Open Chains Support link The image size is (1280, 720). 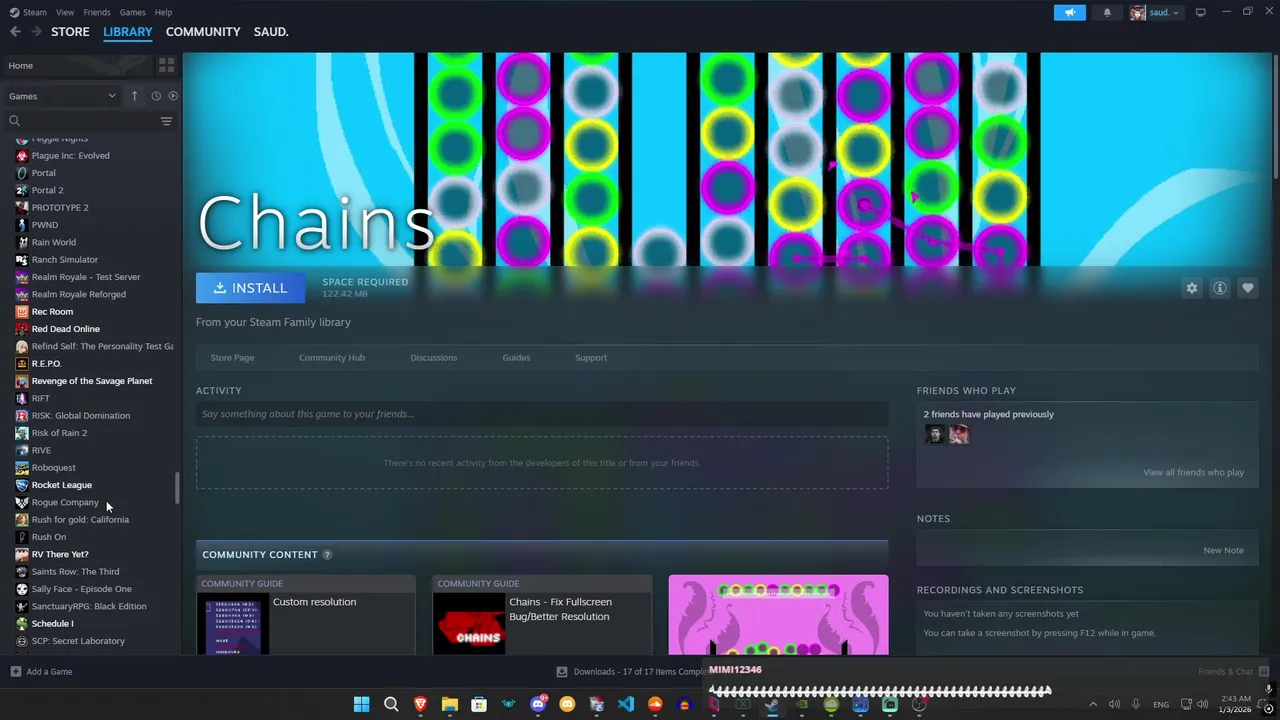(x=591, y=358)
